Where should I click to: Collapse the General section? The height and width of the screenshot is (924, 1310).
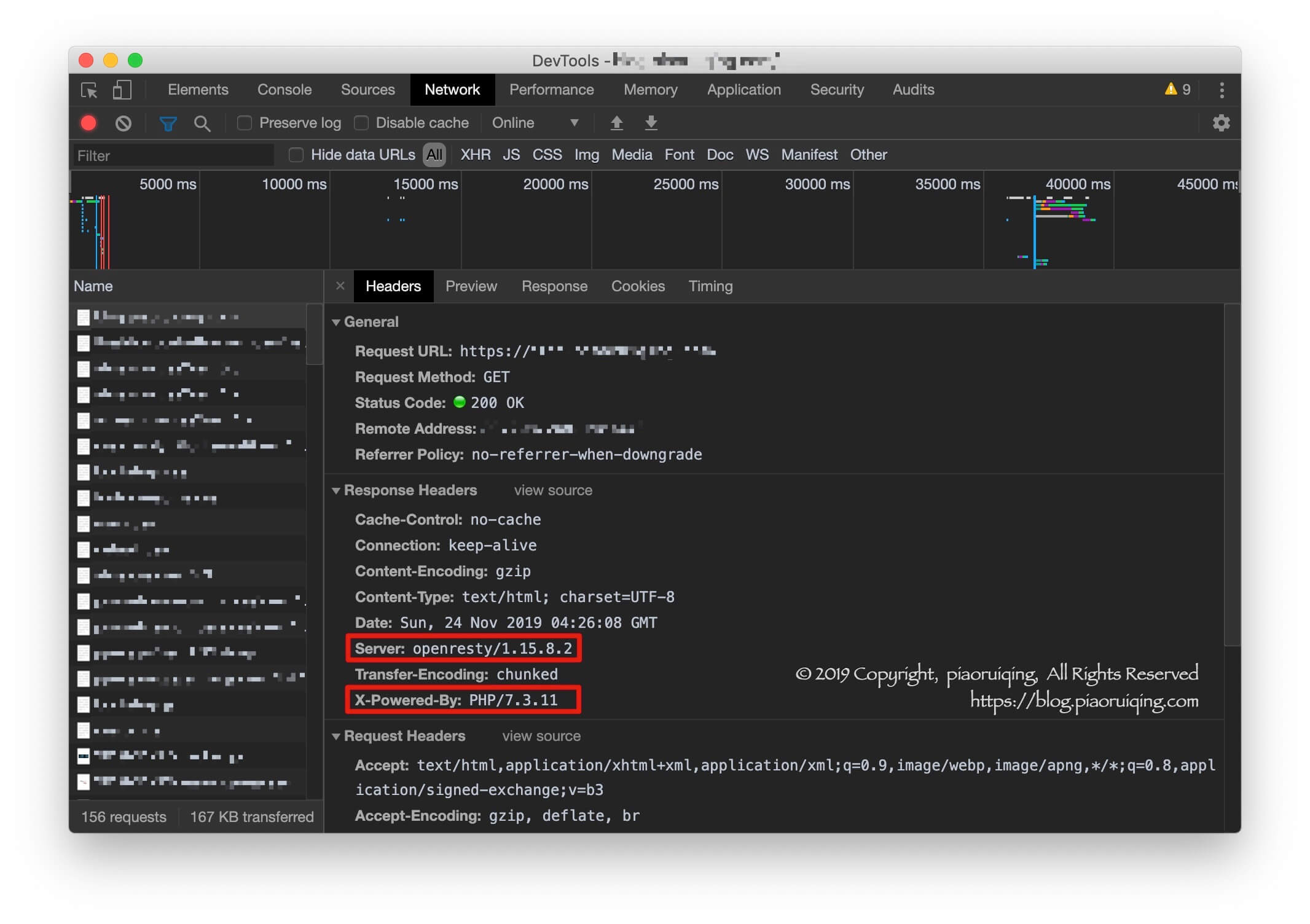tap(336, 322)
